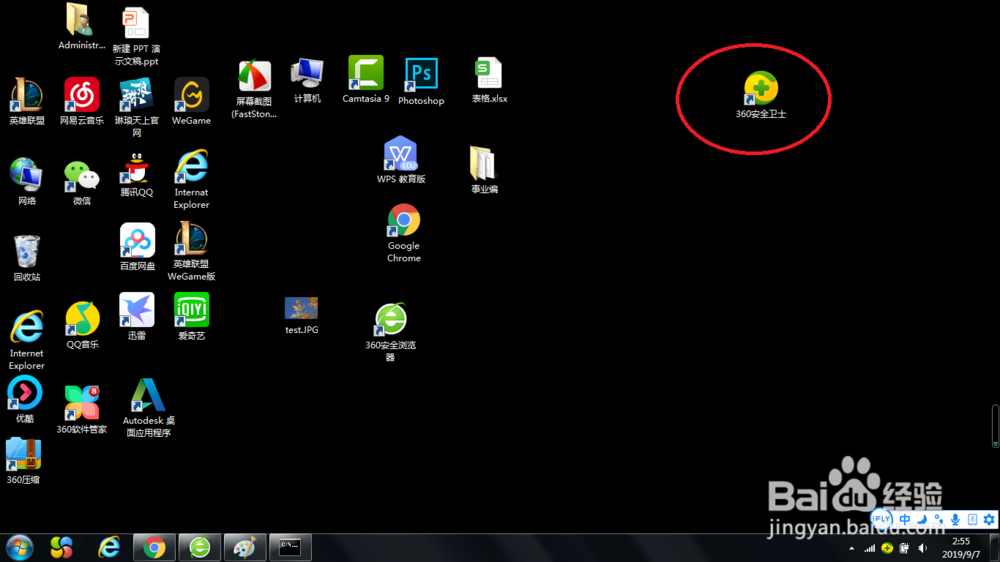Viewport: 1000px width, 562px height.
Task: Switch to Chrome window on the taskbar
Action: coord(154,547)
